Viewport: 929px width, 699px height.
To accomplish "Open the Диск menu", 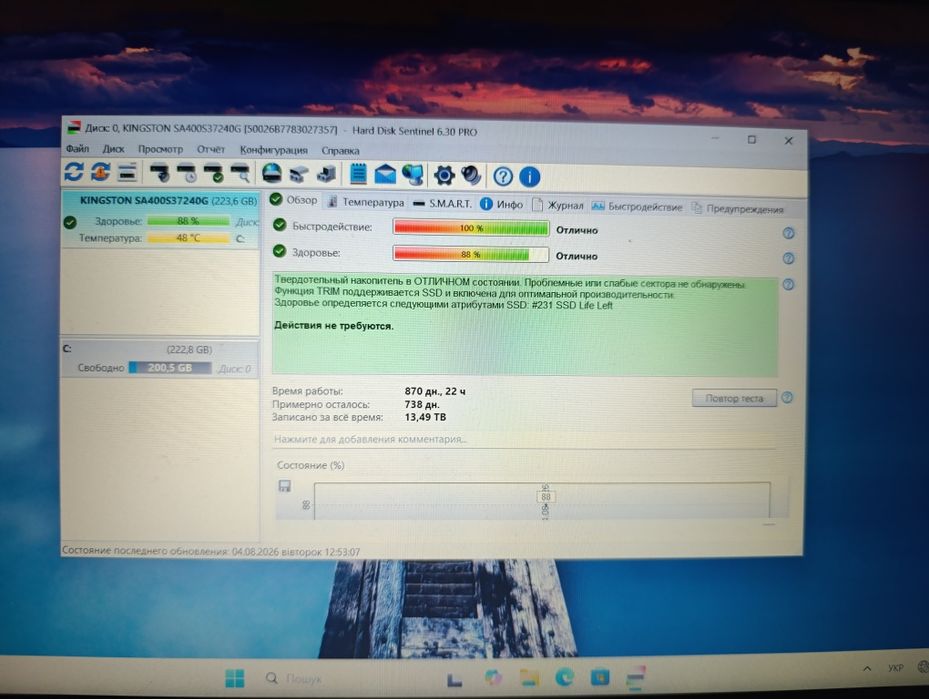I will (113, 149).
